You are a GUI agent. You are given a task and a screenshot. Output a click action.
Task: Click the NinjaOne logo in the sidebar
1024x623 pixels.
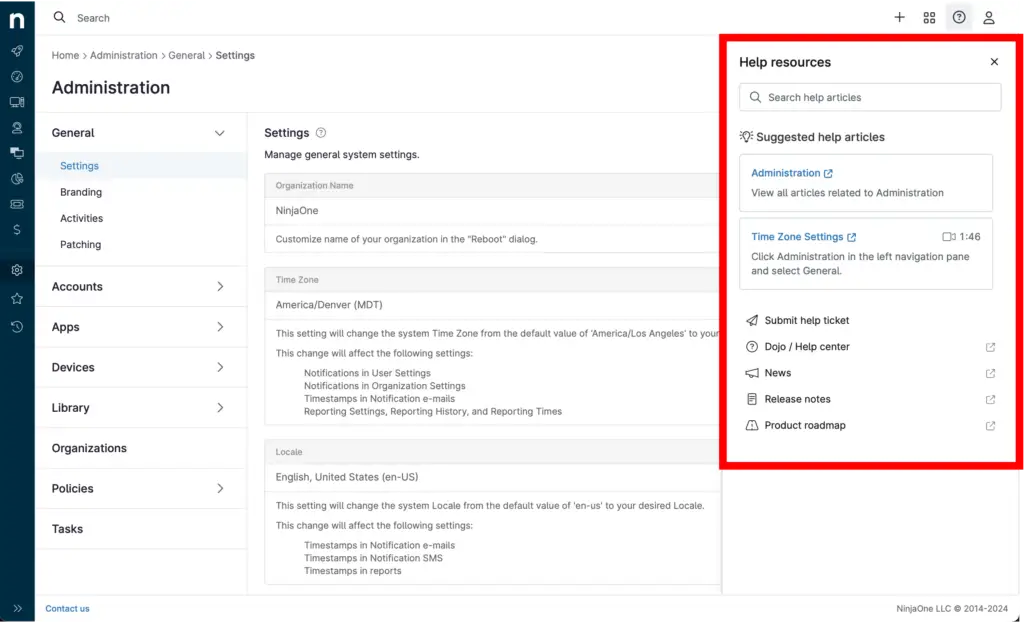17,20
